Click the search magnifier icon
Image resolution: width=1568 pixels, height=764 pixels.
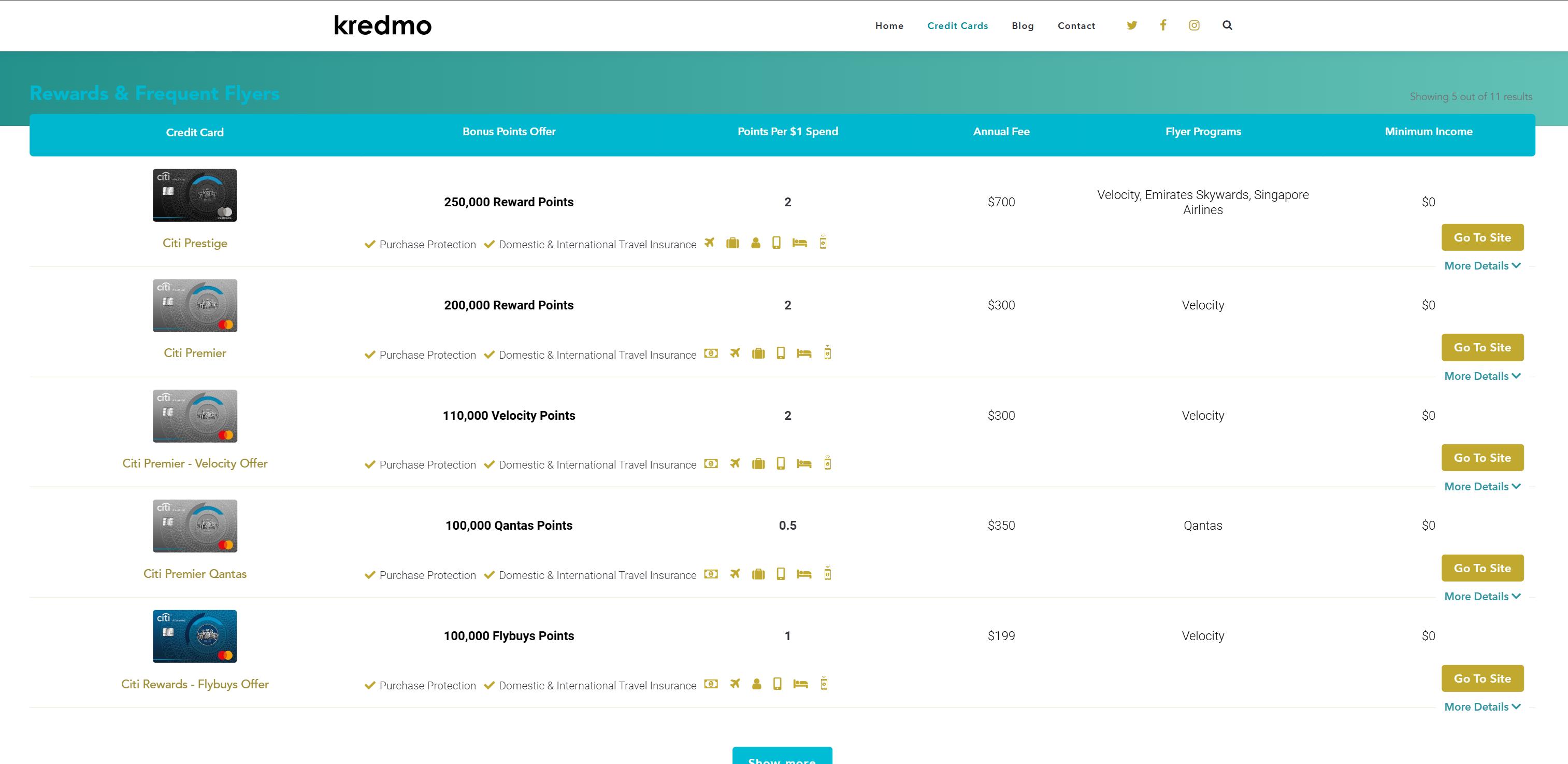(1227, 25)
